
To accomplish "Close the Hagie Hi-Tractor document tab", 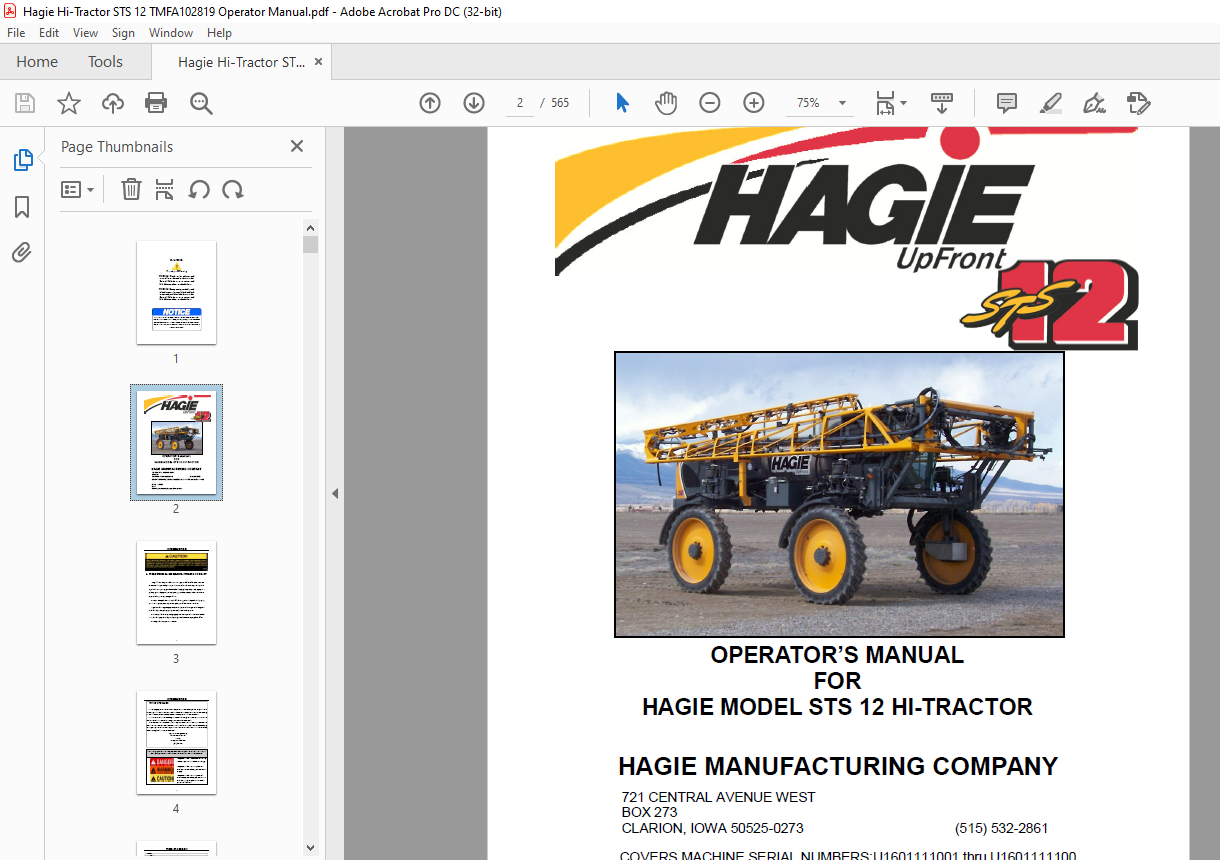I will pyautogui.click(x=318, y=62).
